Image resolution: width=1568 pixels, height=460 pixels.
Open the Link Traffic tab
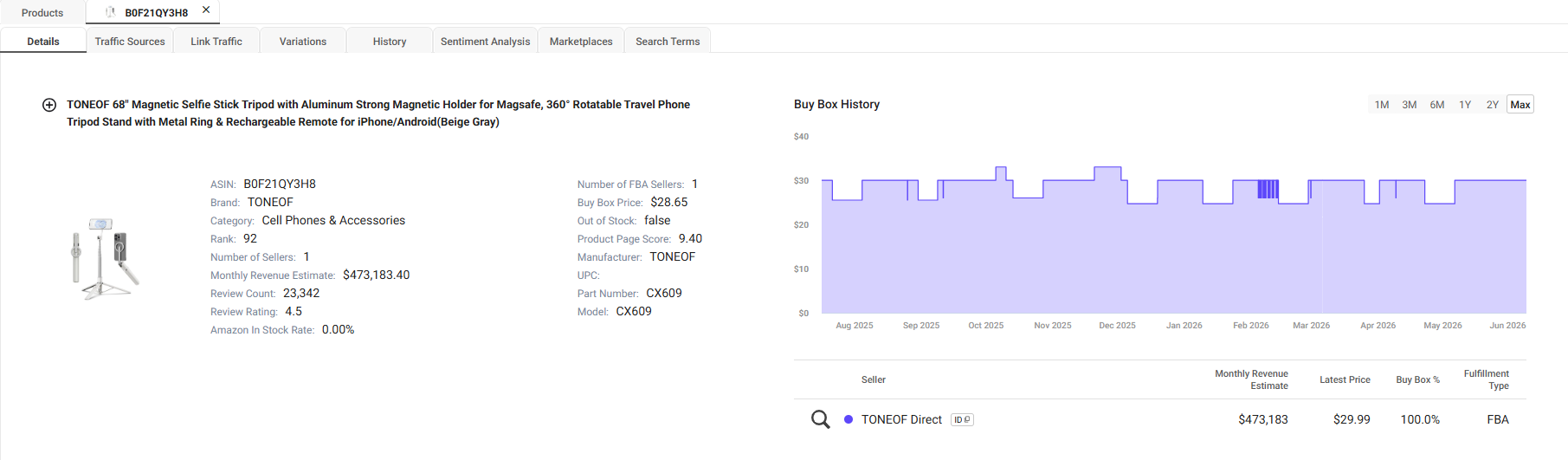point(216,41)
